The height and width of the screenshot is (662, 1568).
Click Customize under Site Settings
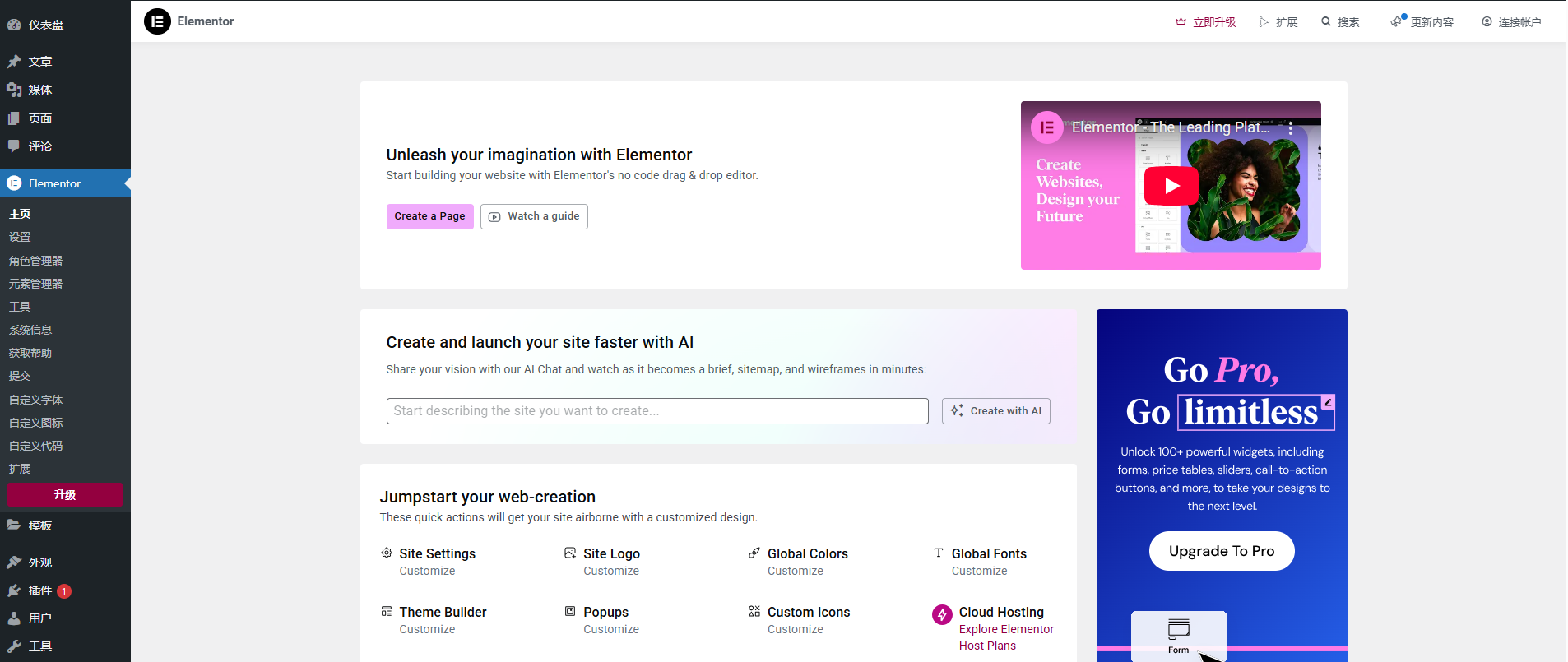pos(427,571)
